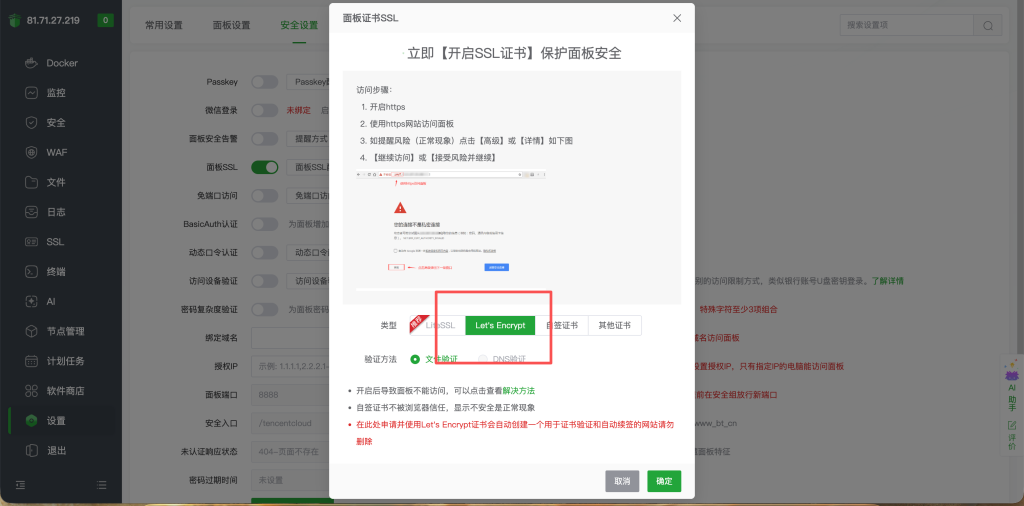The height and width of the screenshot is (506, 1024).
Task: Click the search magnifier icon button
Action: [x=987, y=25]
